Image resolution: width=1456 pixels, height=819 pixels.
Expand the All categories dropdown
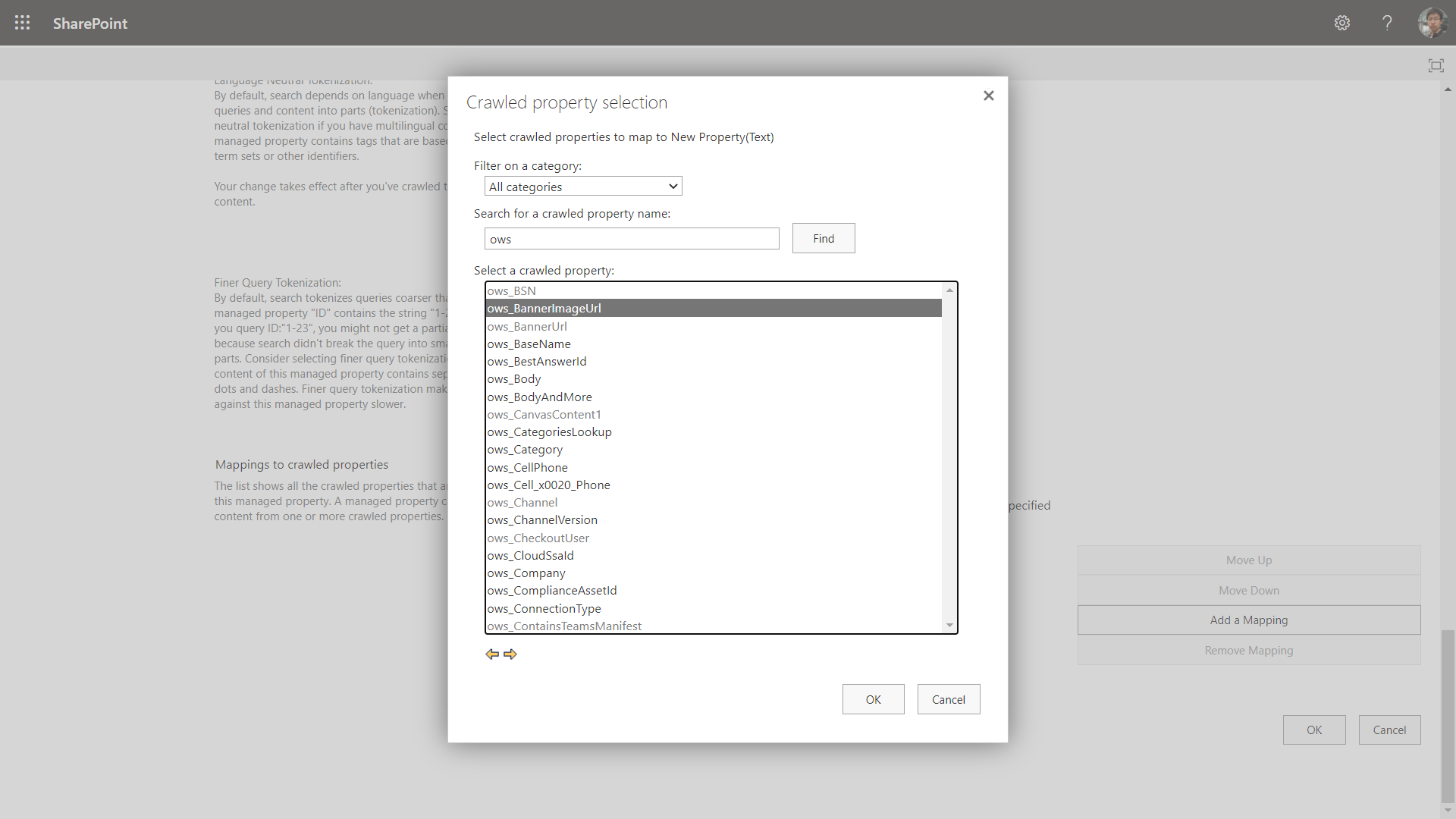point(583,187)
